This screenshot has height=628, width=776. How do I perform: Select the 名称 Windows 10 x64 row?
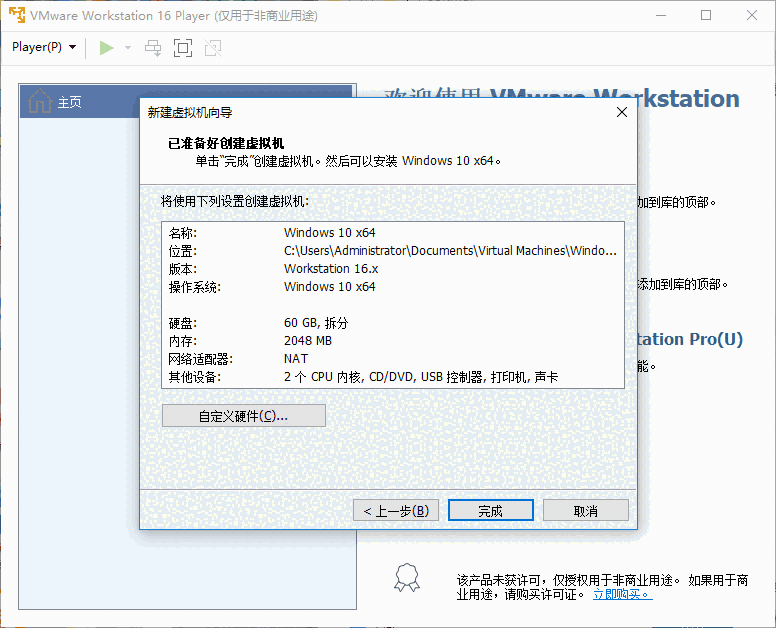(392, 233)
